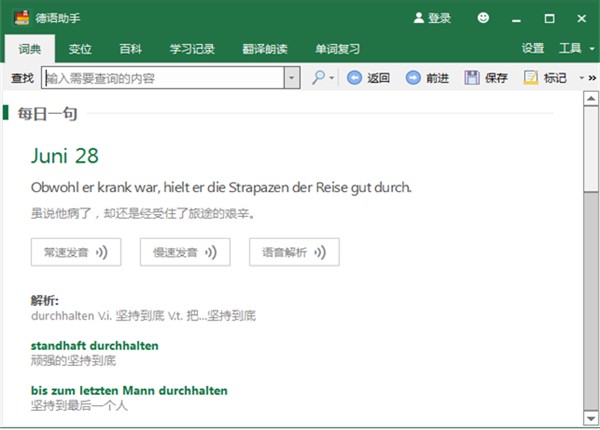Expand the search input history dropdown
The height and width of the screenshot is (430, 600).
(291, 78)
